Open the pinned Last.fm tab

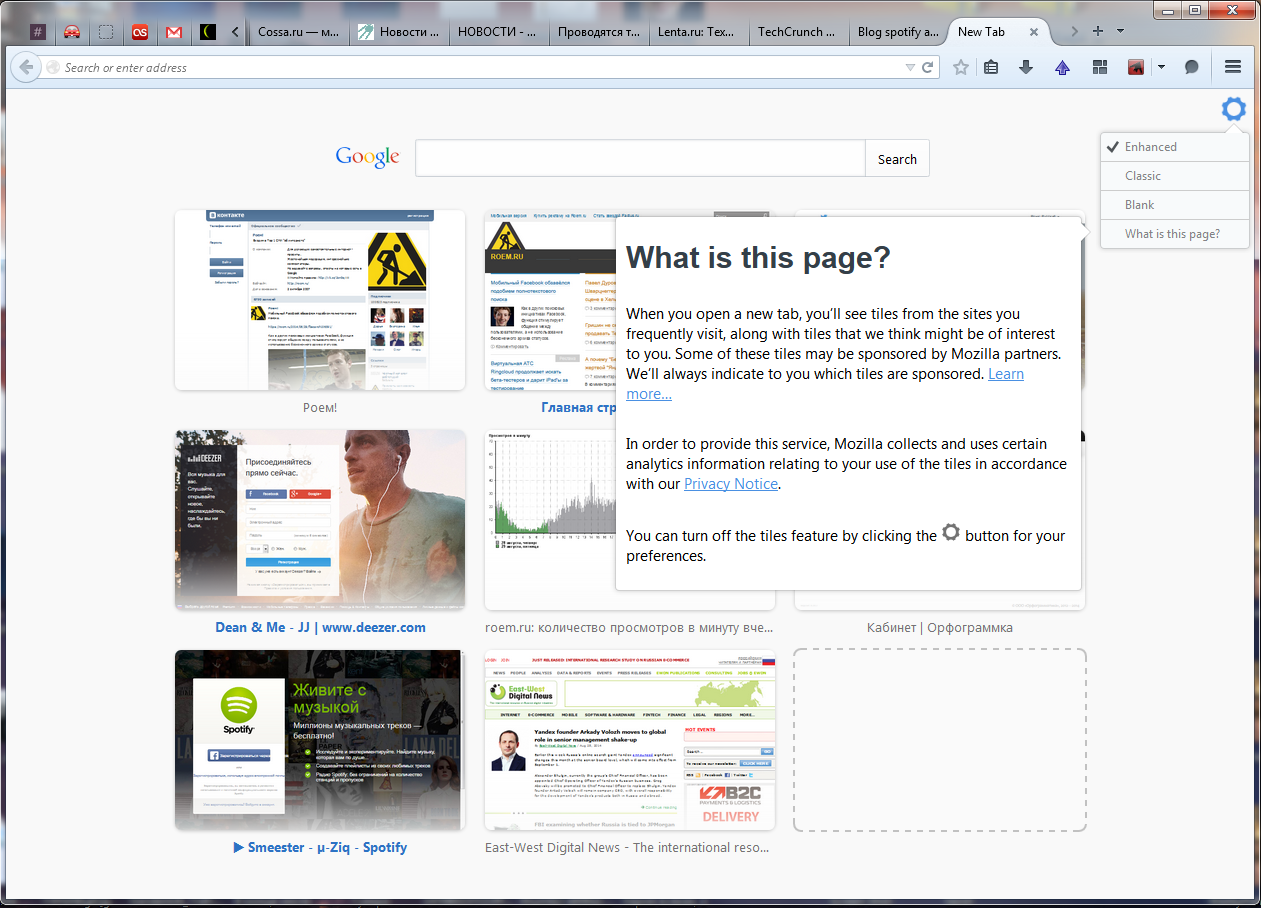(x=140, y=32)
